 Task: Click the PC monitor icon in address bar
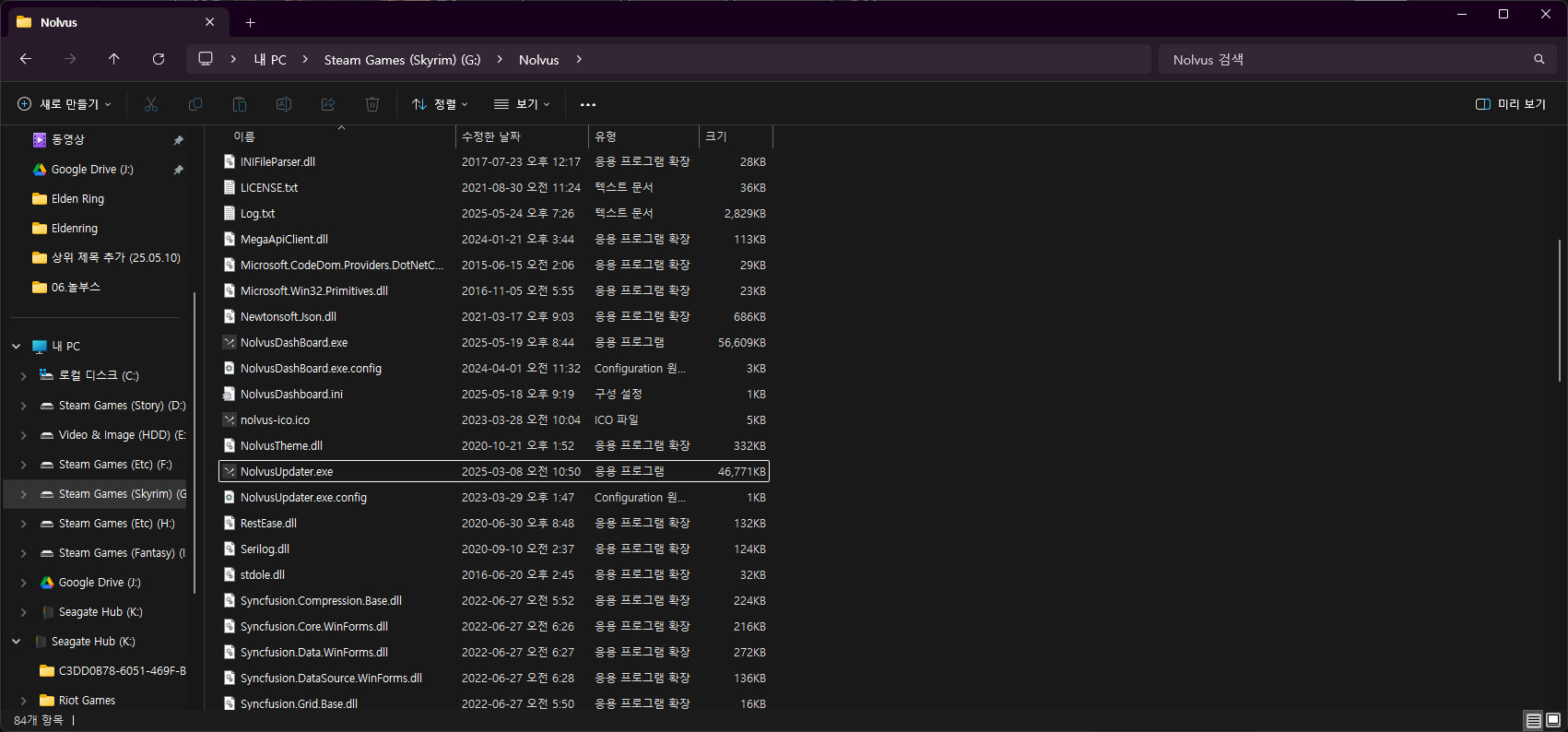pos(206,59)
